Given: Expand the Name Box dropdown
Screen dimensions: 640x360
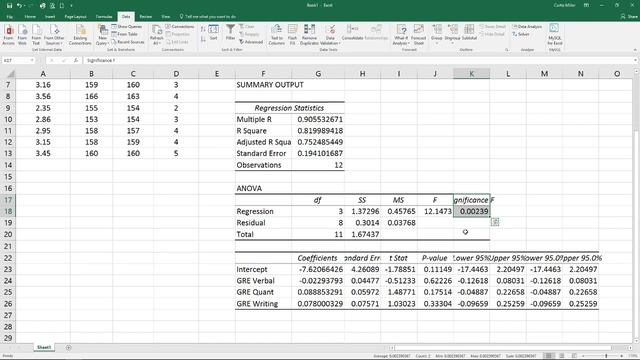Looking at the screenshot, I should tap(32, 60).
